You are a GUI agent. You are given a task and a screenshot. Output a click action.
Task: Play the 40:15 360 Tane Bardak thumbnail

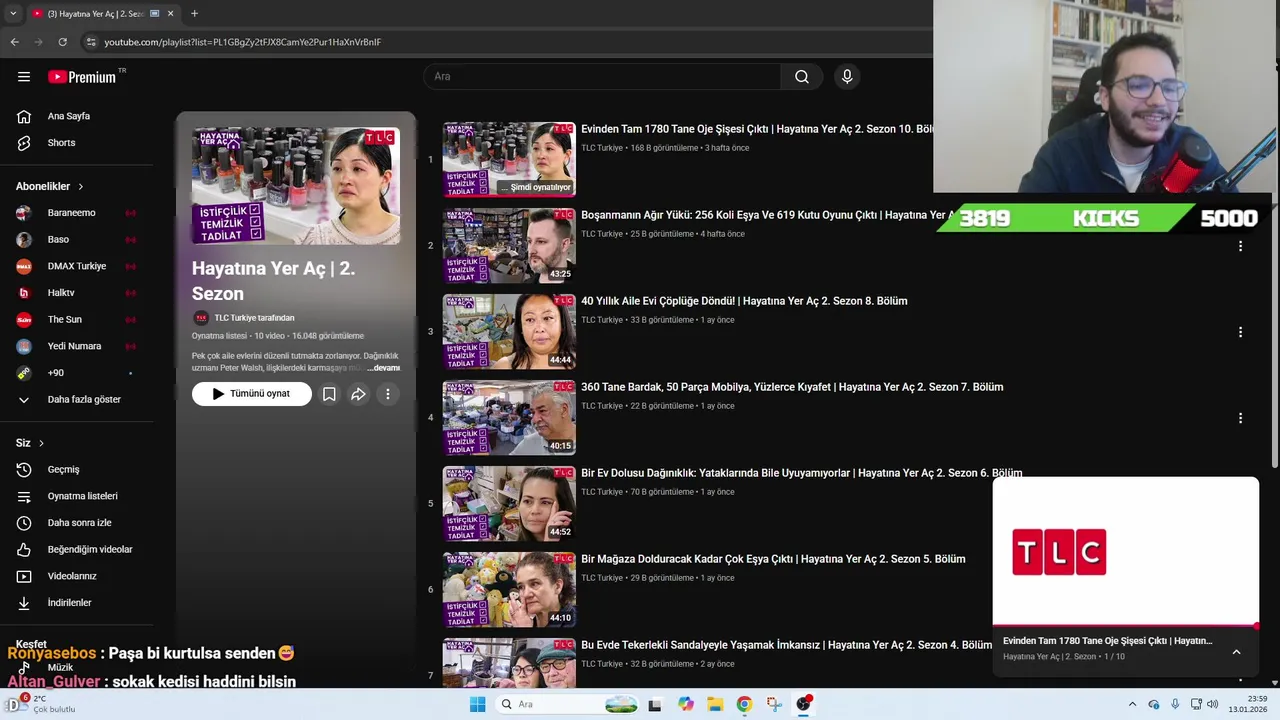(x=509, y=417)
